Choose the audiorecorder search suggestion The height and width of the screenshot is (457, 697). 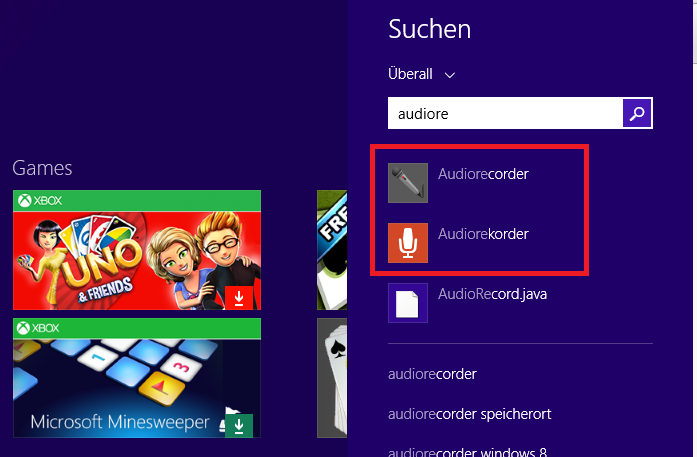[432, 374]
